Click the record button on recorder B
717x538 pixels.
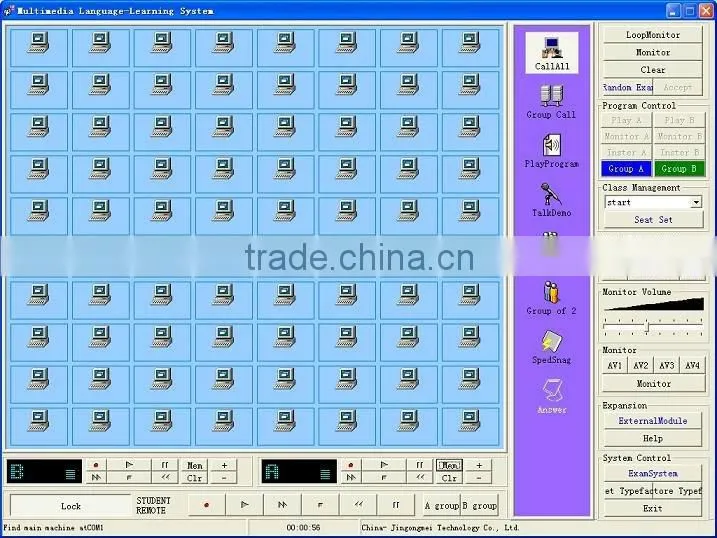tap(96, 465)
